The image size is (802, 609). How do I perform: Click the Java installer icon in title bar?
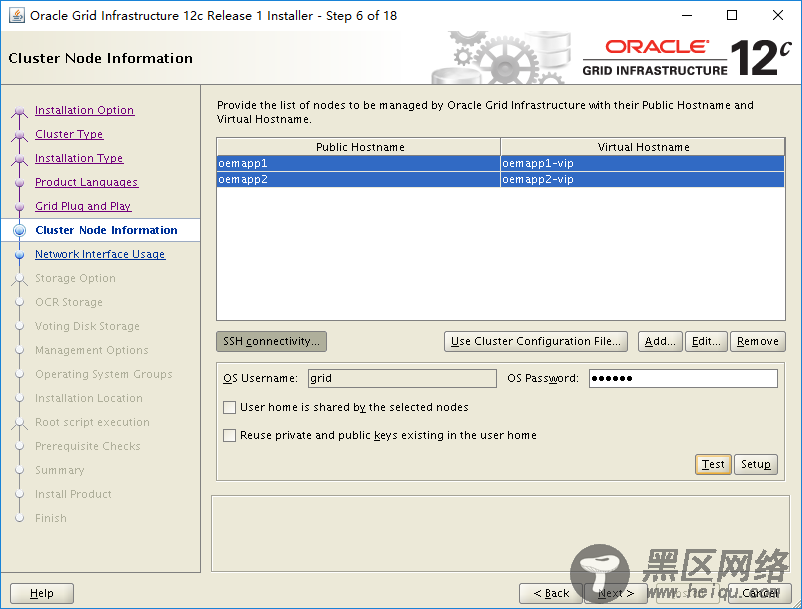(x=16, y=15)
